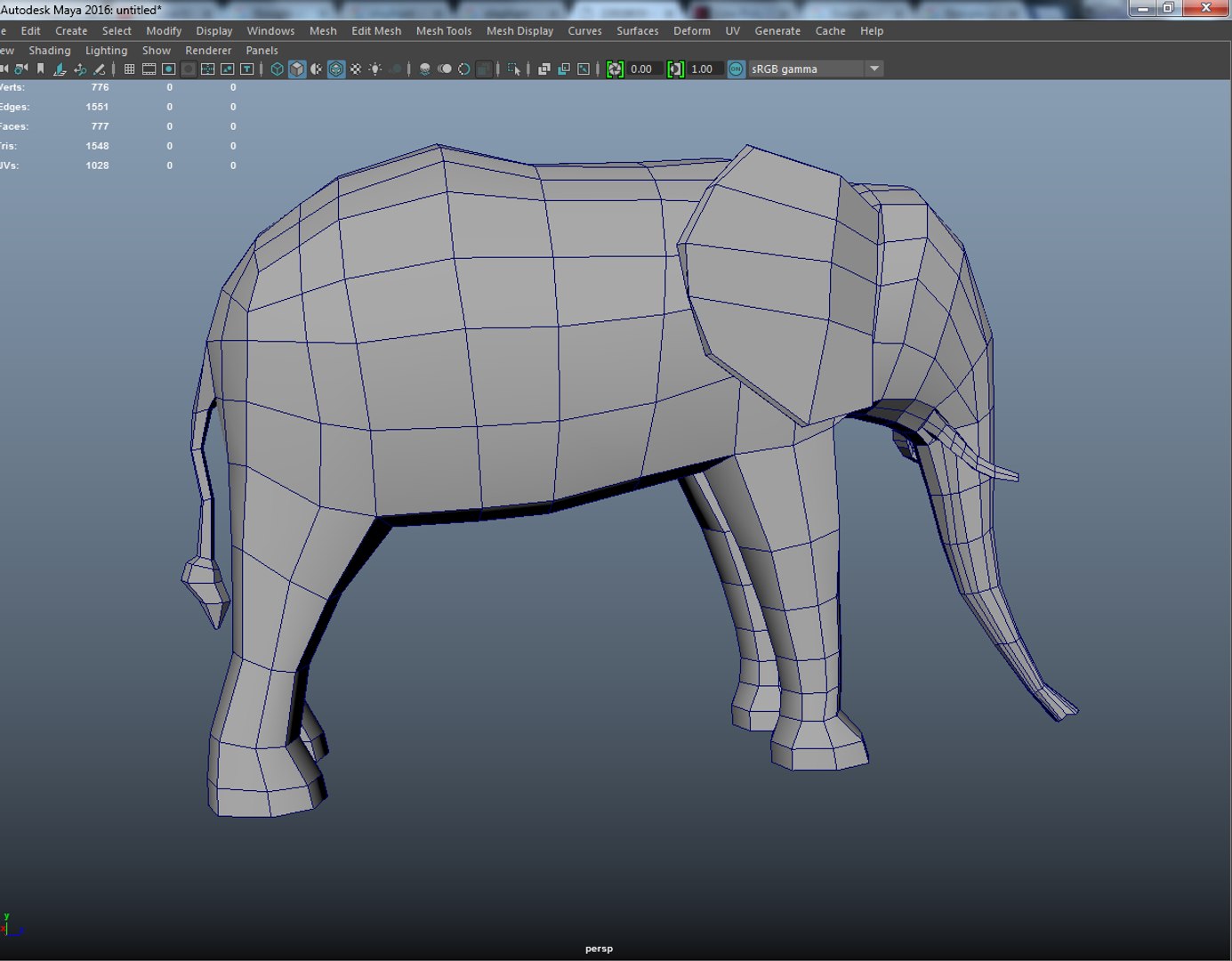Click the Use Default Material icon
This screenshot has width=1232, height=961.
click(317, 69)
